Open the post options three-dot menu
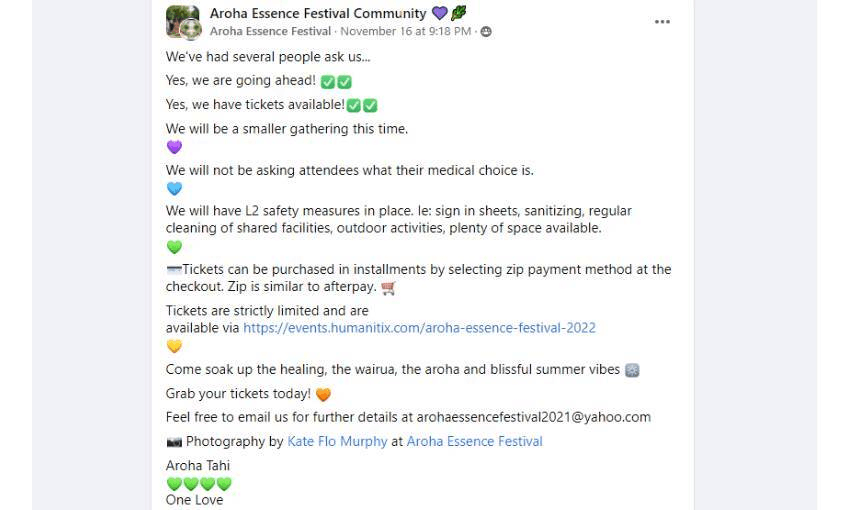 pos(662,22)
